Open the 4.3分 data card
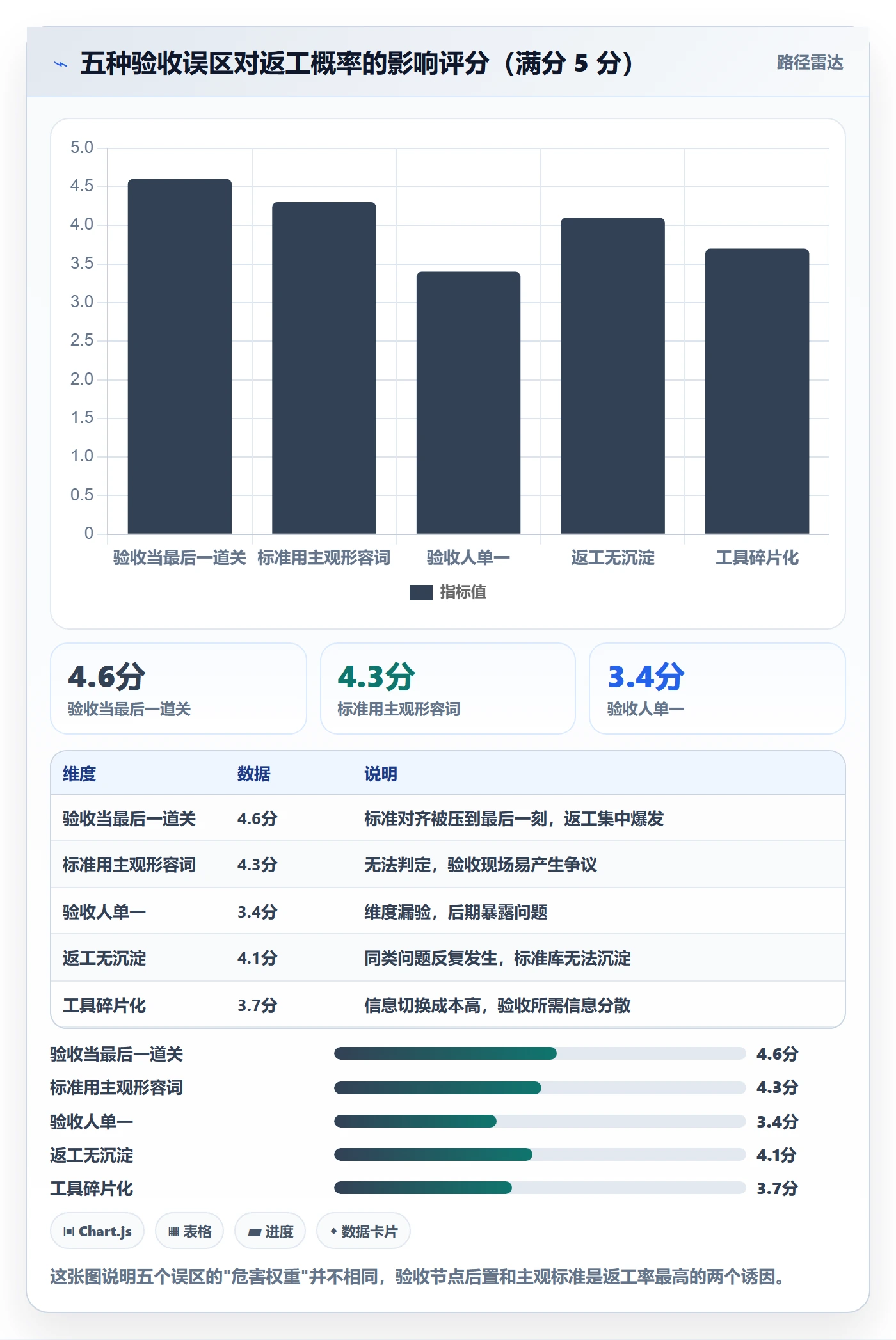The width and height of the screenshot is (896, 1340). (x=448, y=689)
